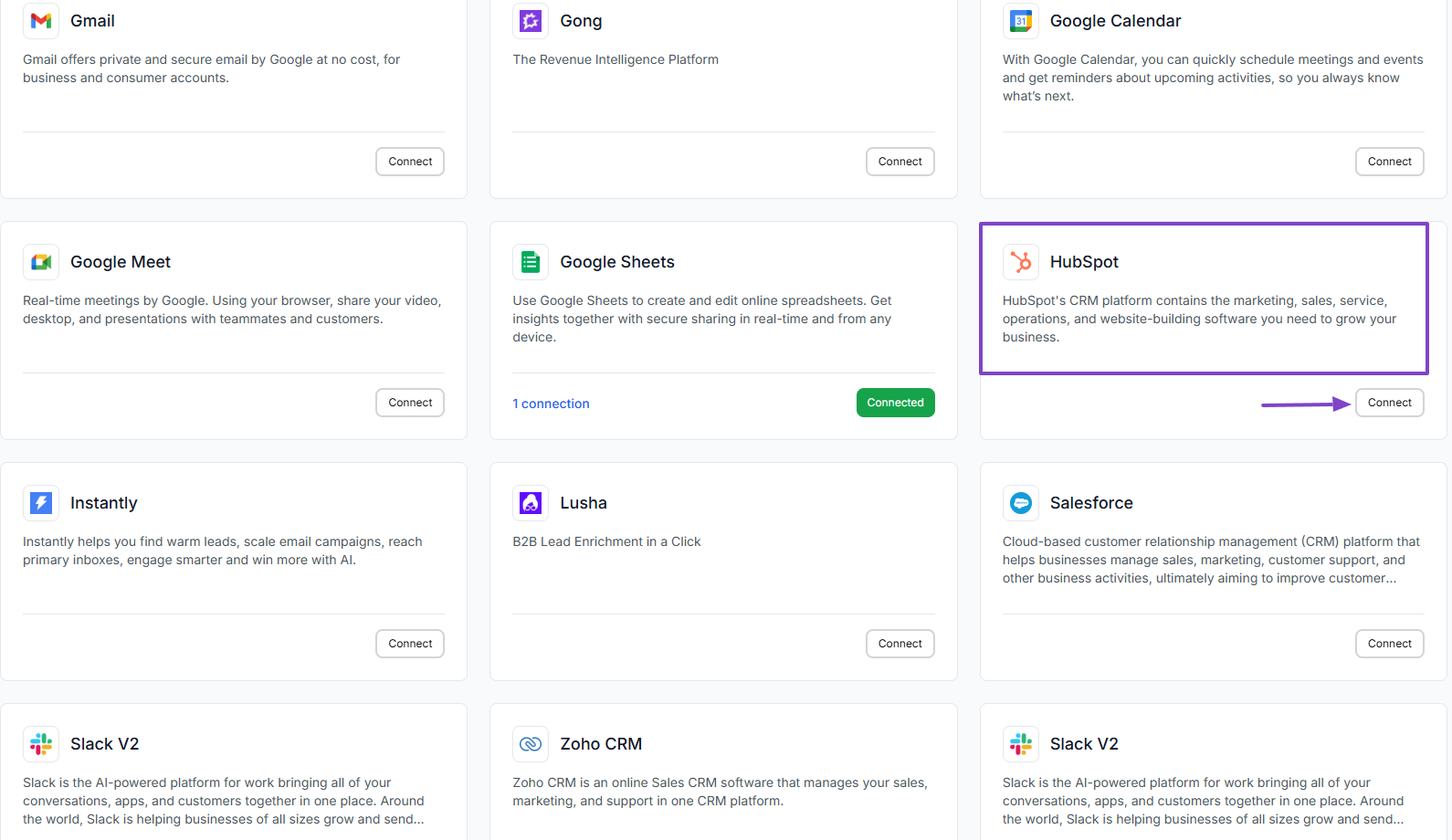This screenshot has height=840, width=1452.
Task: Connect the Lusha integration
Action: click(x=900, y=644)
